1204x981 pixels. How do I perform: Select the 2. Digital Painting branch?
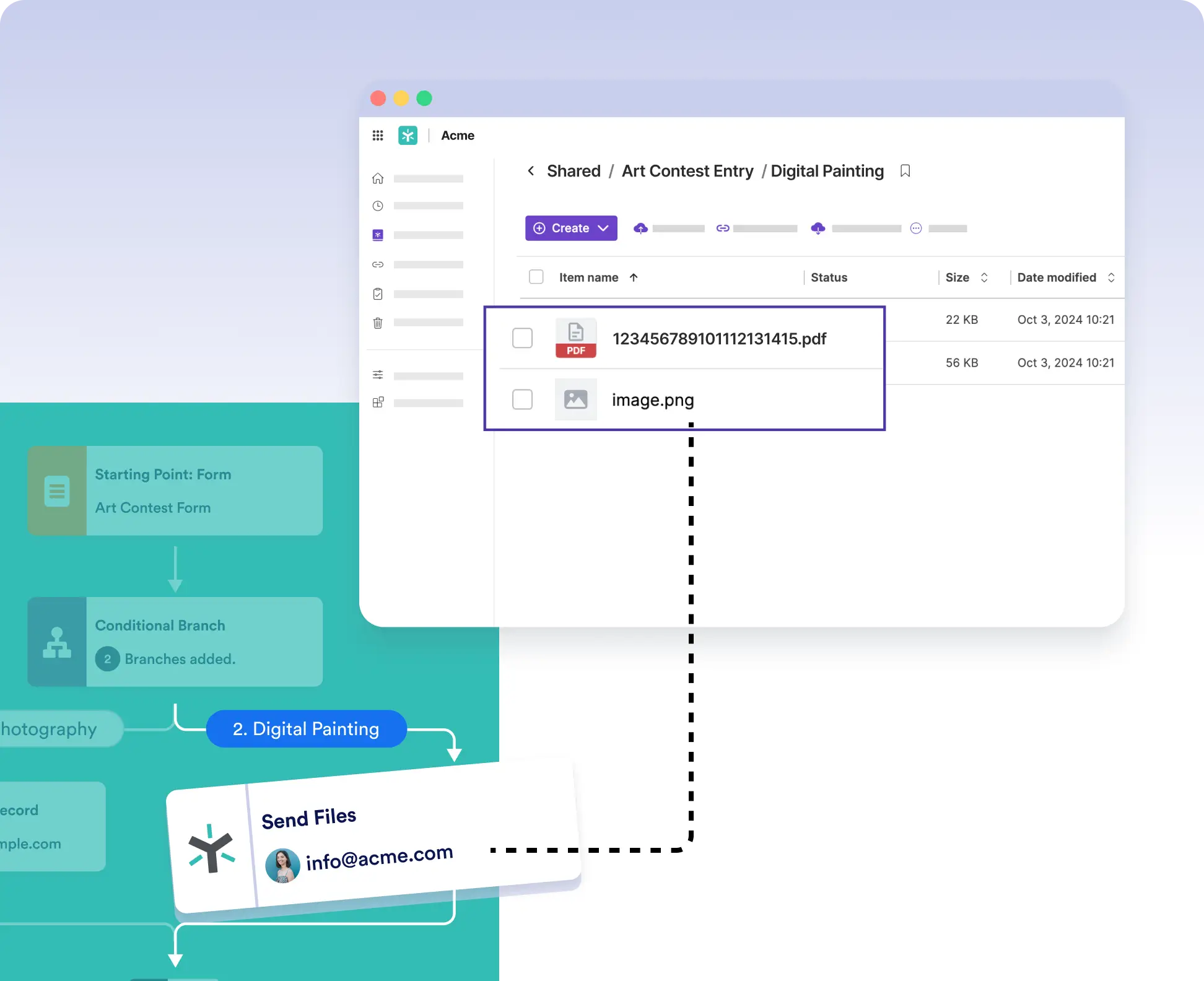306,729
